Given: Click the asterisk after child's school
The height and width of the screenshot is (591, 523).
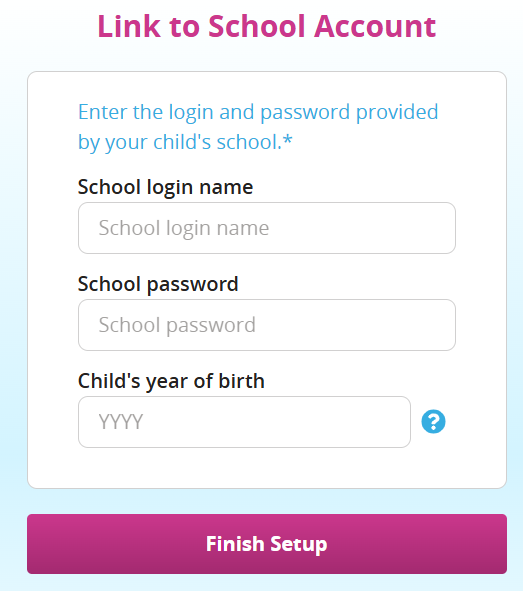Looking at the screenshot, I should 287,139.
